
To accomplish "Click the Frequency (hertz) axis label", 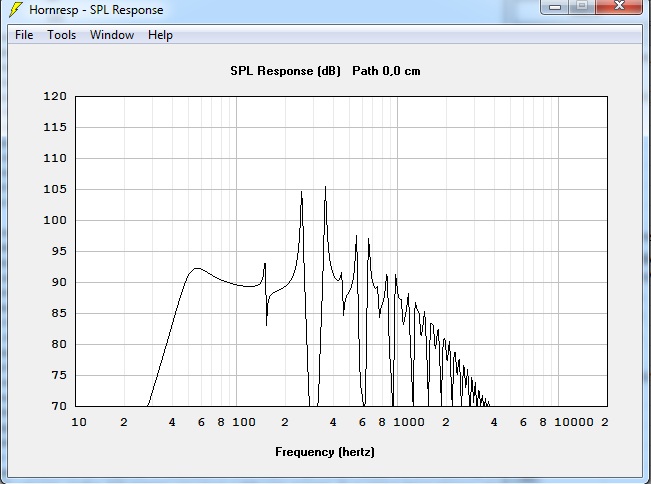I will (x=325, y=452).
